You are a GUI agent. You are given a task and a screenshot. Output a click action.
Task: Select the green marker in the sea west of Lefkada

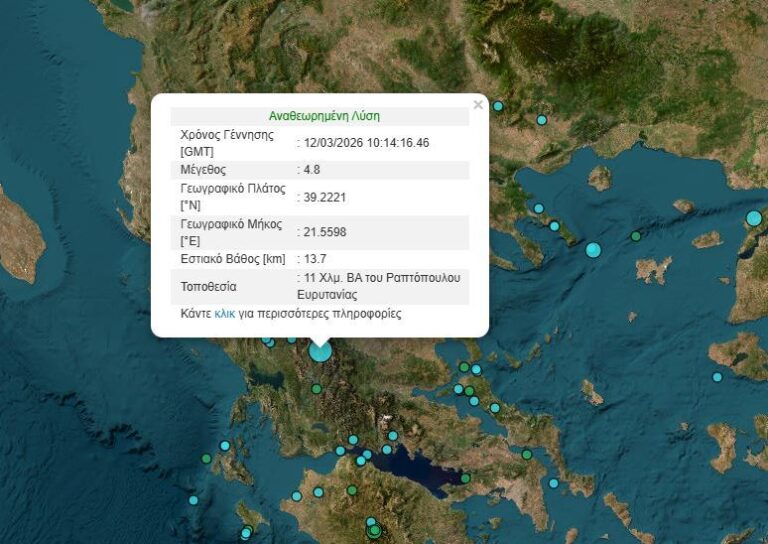click(x=206, y=459)
